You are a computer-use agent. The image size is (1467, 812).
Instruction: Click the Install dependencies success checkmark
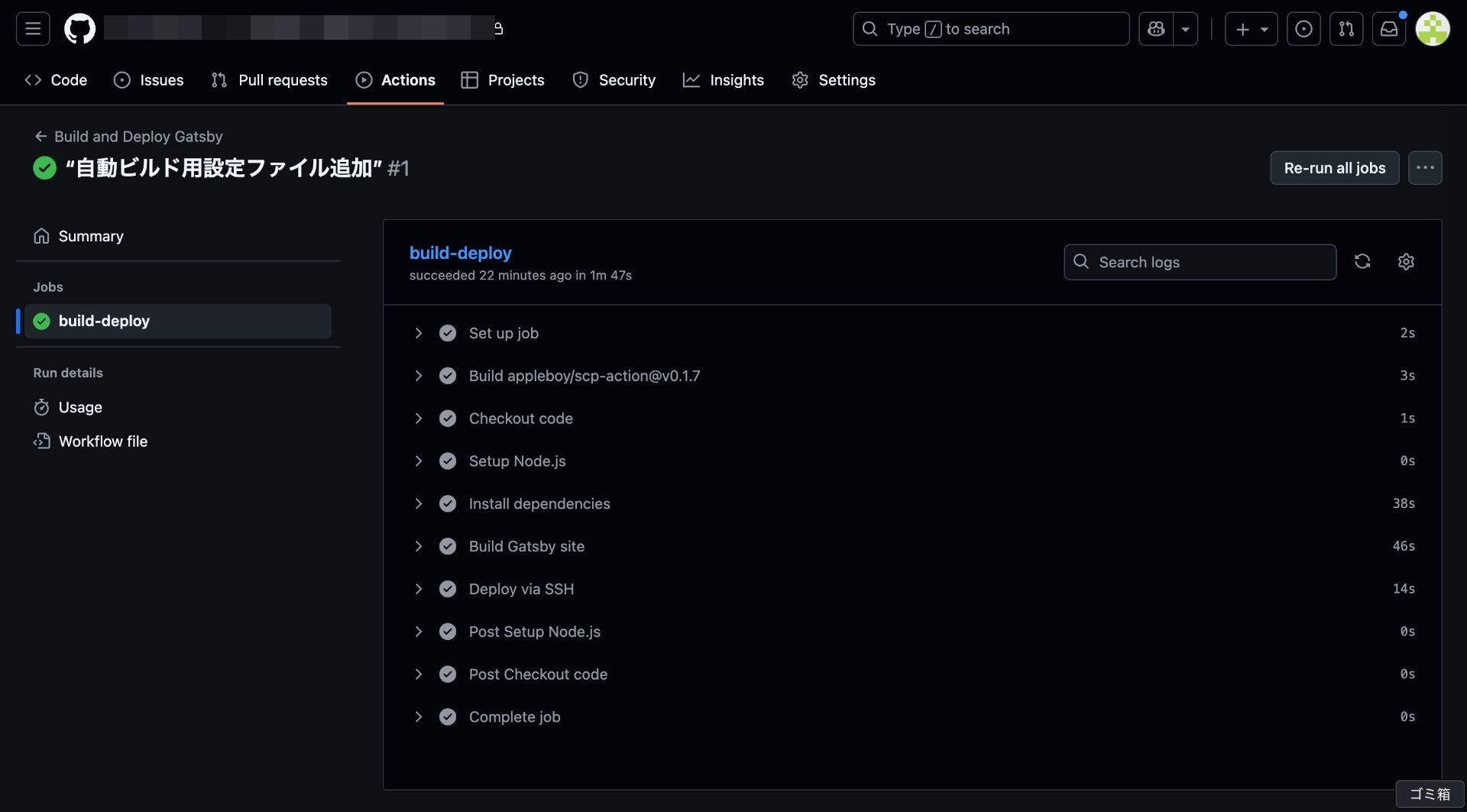448,504
